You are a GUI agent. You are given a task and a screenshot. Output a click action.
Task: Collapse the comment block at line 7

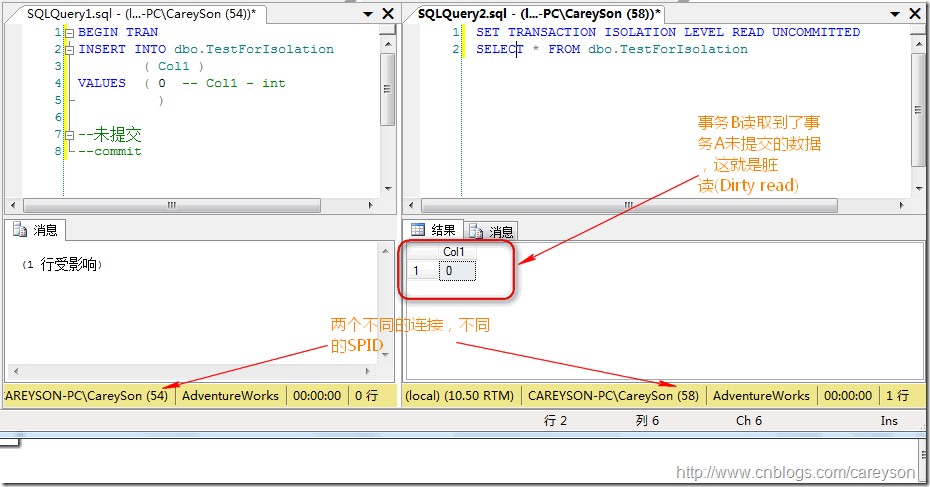click(69, 135)
